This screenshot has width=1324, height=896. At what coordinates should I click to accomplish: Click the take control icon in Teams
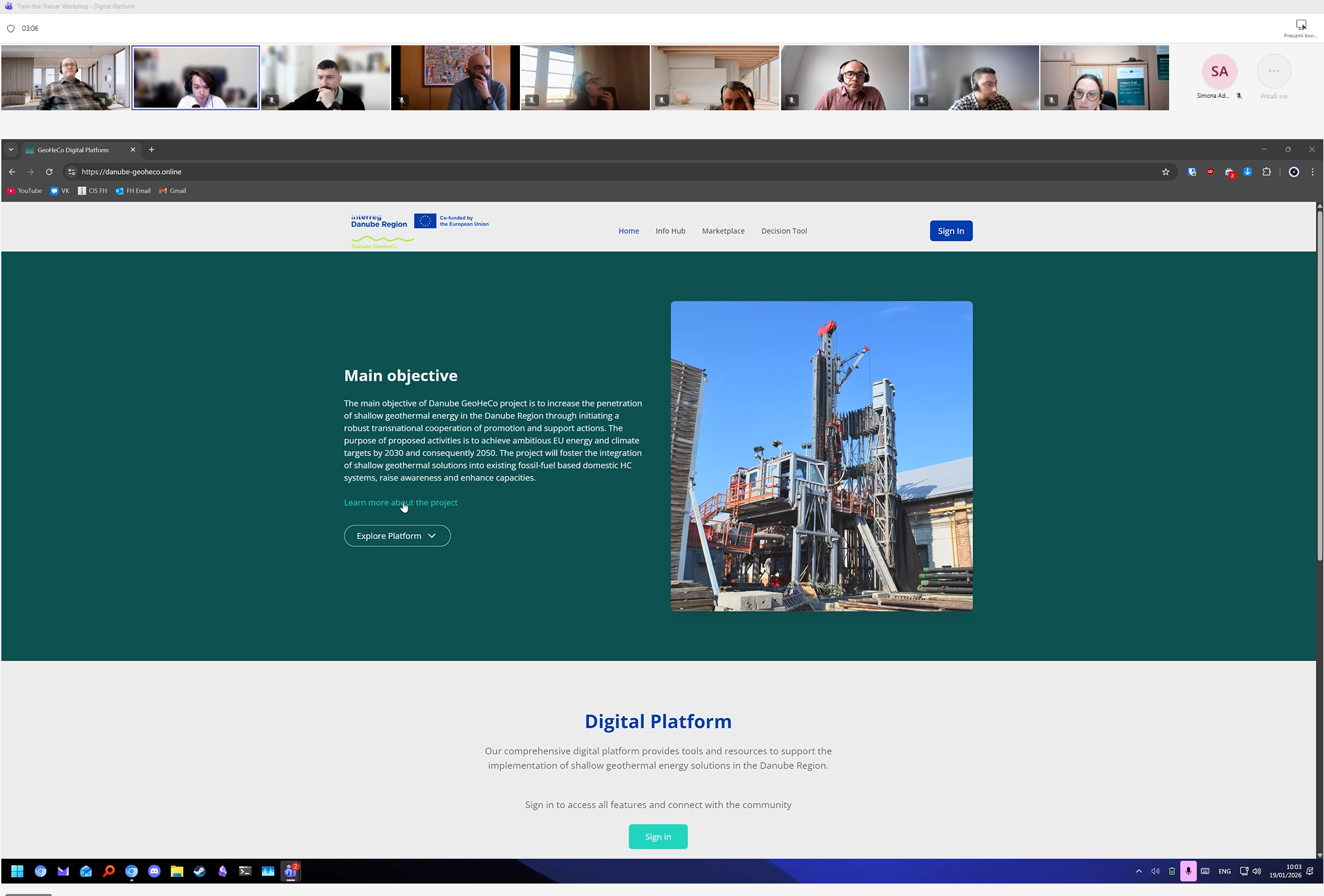(1301, 25)
